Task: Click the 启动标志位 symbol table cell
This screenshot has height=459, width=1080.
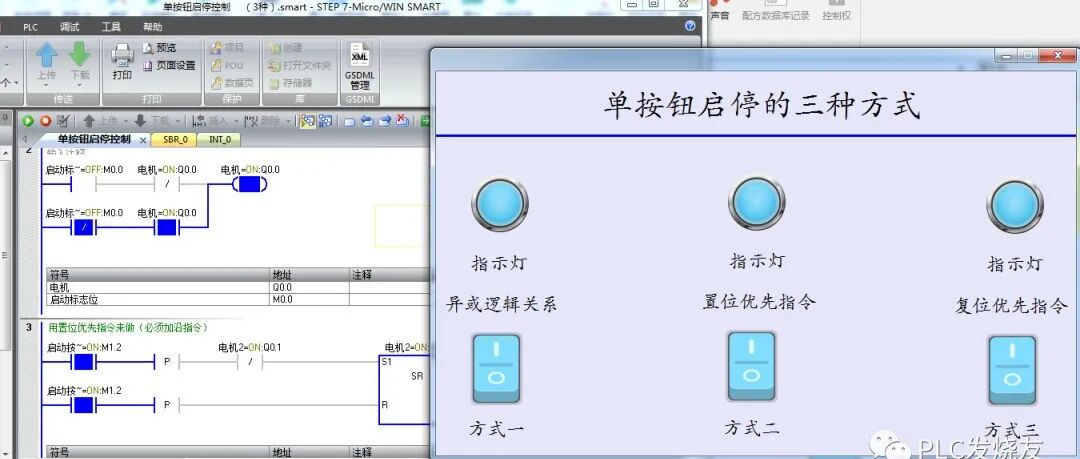Action: pyautogui.click(x=158, y=300)
